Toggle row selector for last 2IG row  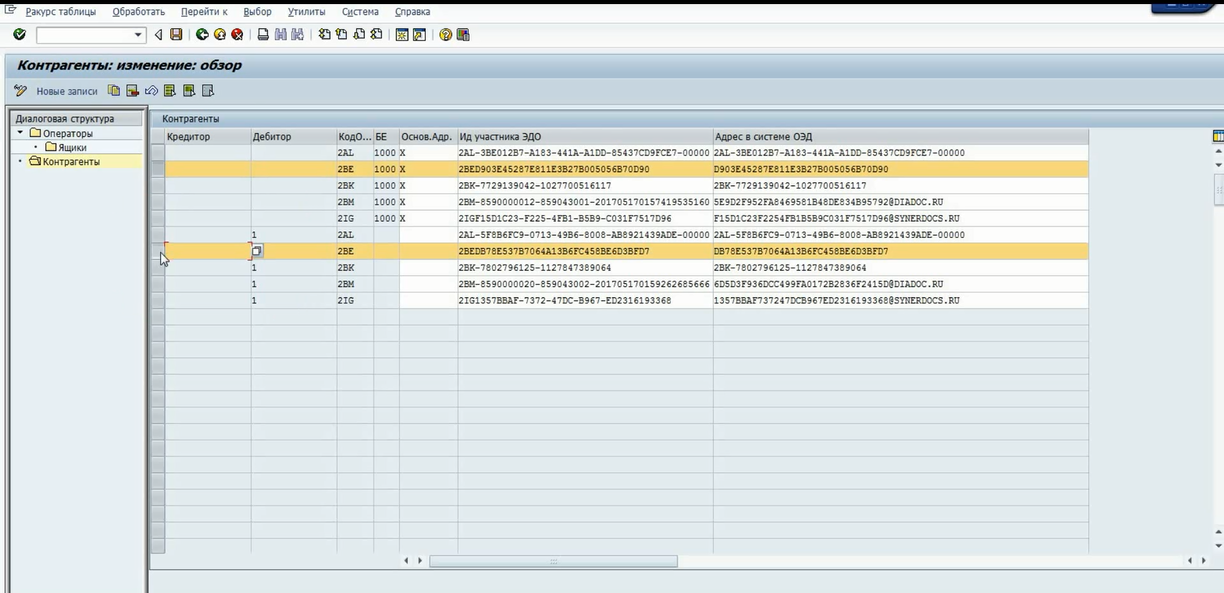[158, 300]
